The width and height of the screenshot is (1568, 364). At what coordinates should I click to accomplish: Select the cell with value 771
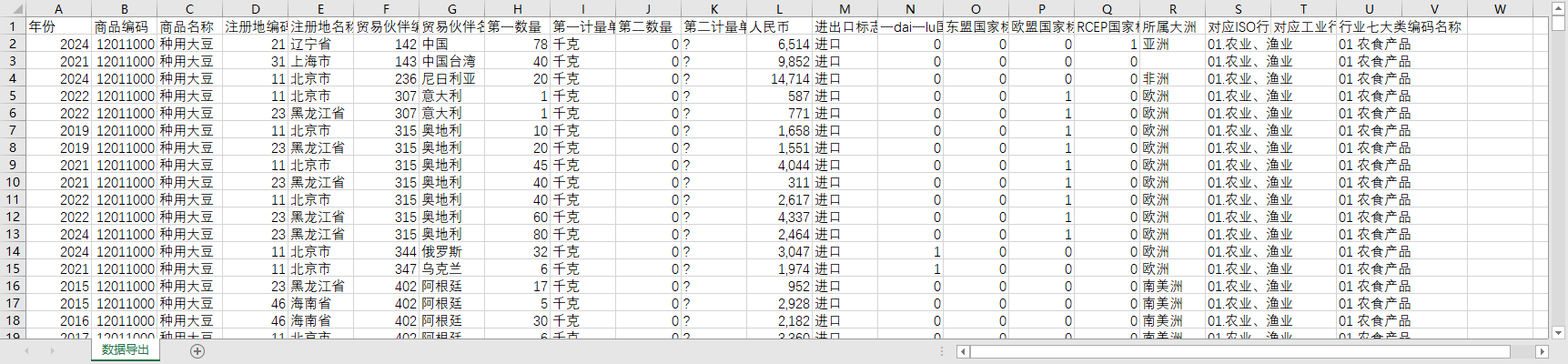point(780,113)
